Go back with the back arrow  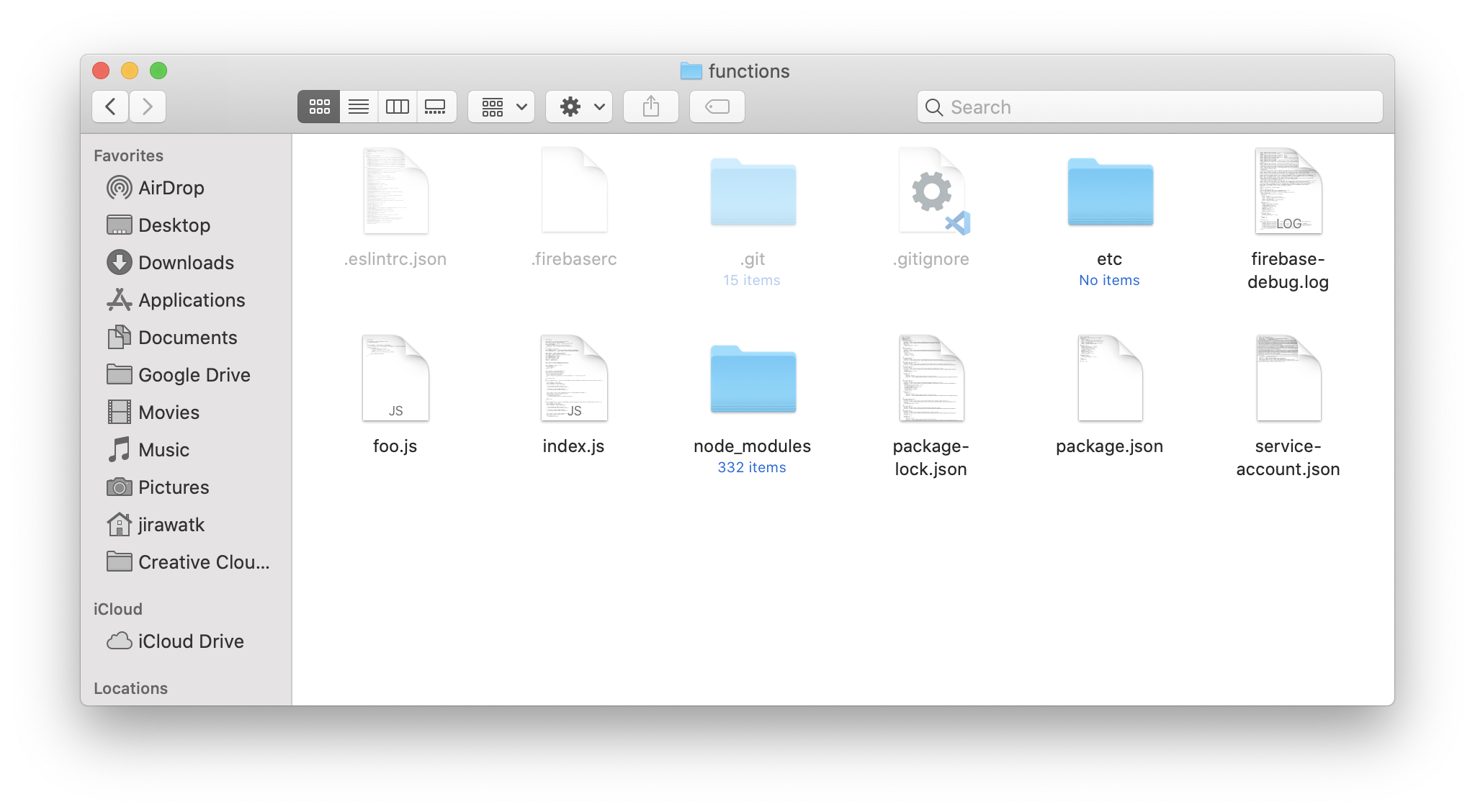111,107
